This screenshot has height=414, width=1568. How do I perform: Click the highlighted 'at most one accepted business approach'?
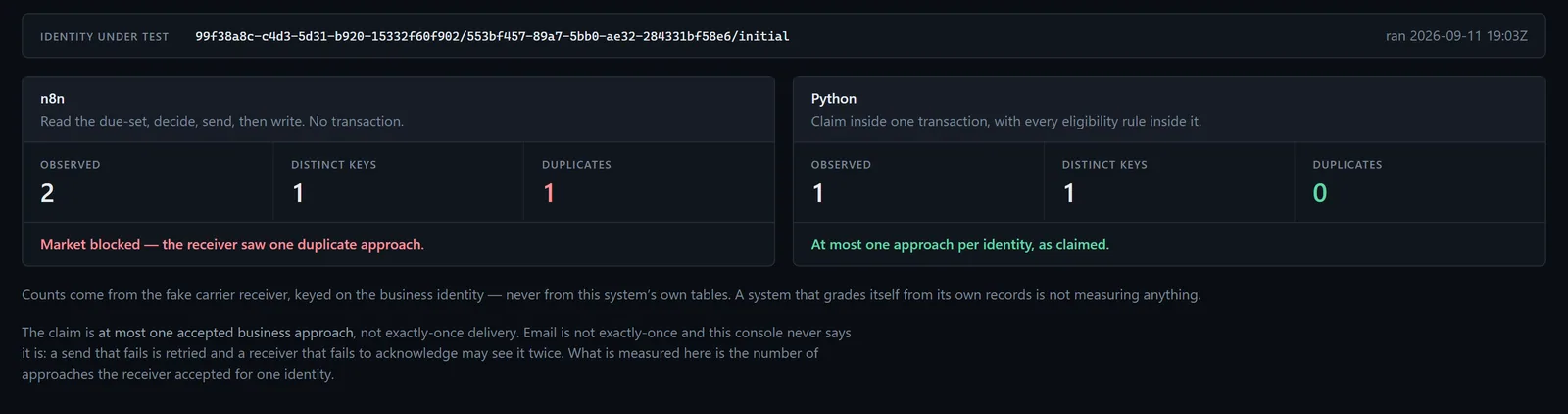click(225, 334)
